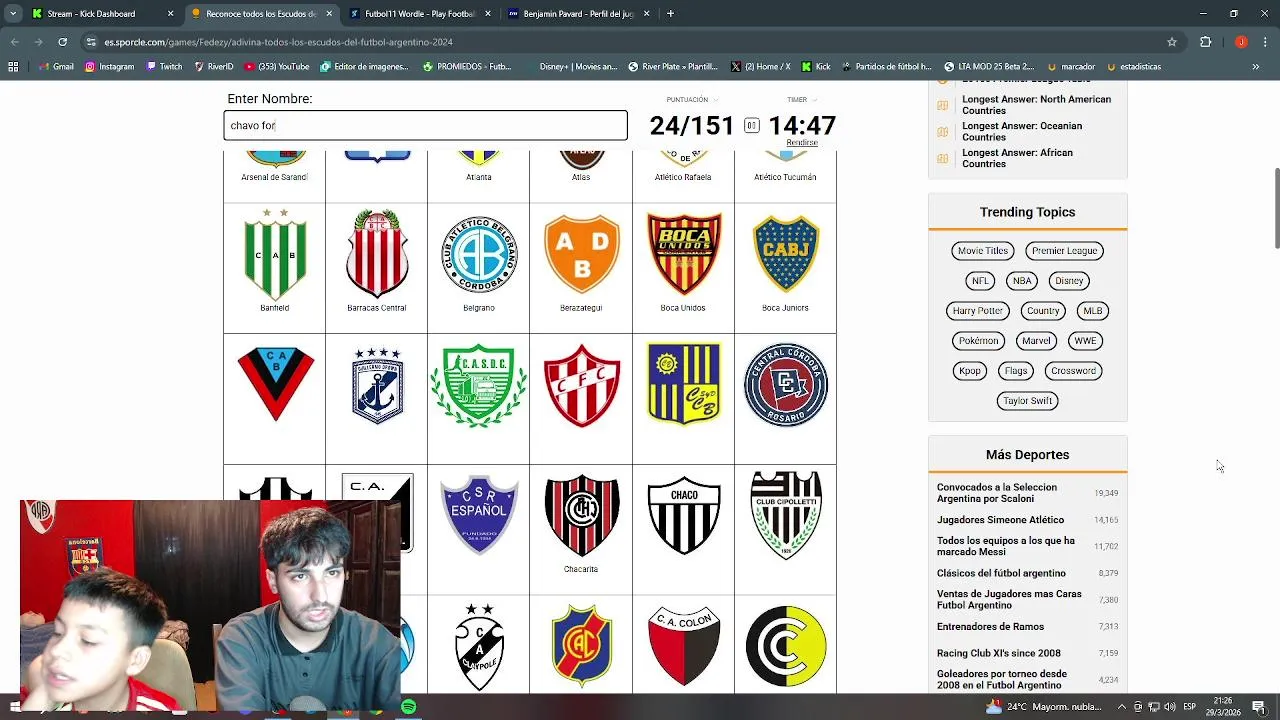
Task: Go back to the previous page
Action: 14,42
